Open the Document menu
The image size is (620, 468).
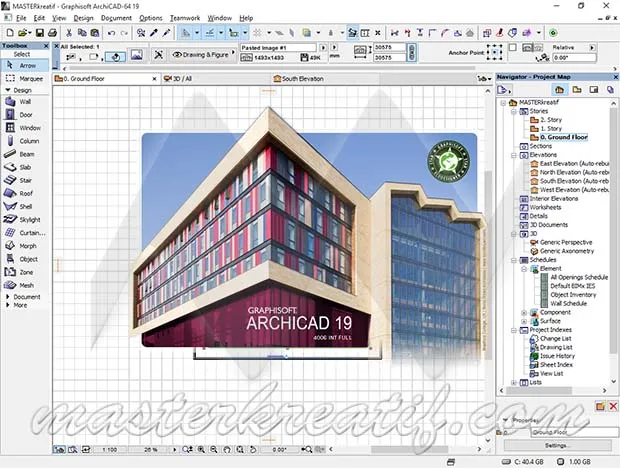[116, 18]
